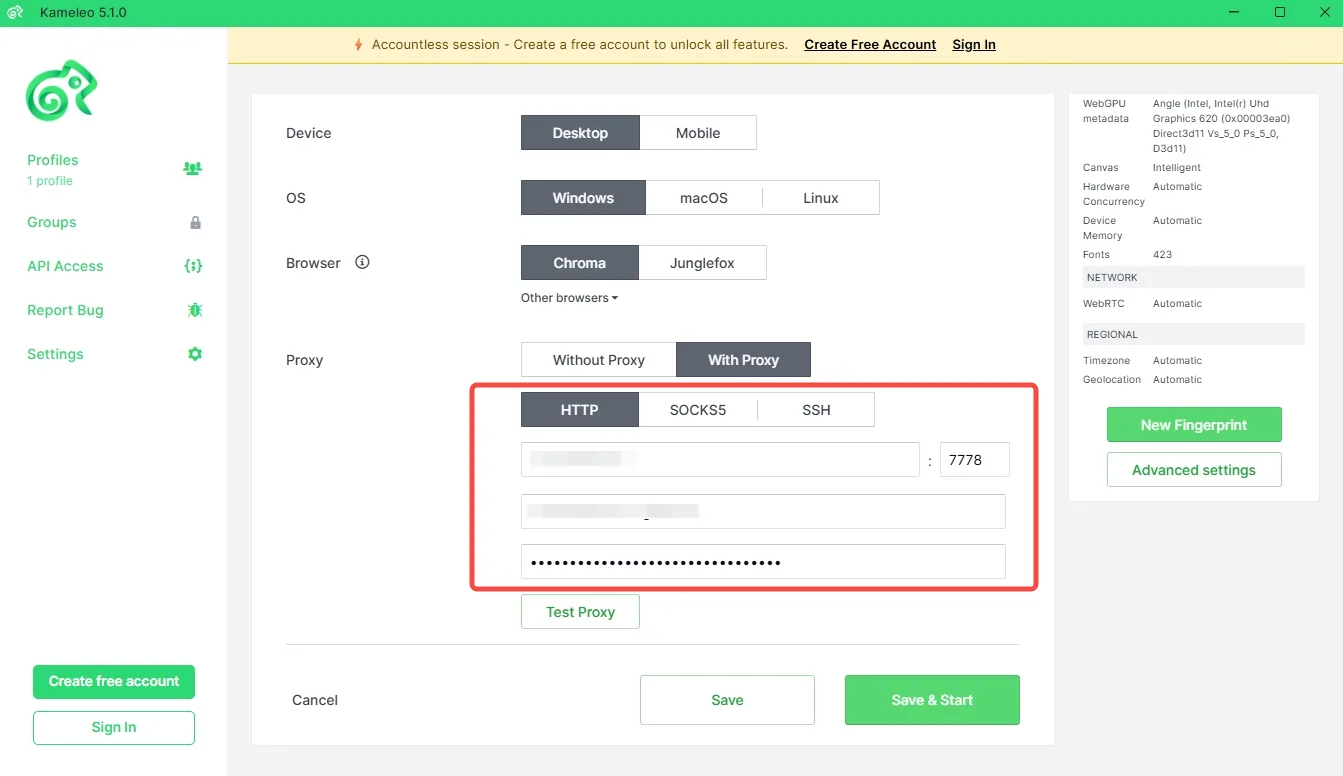Show Browser info tooltip icon
The width and height of the screenshot is (1343, 776).
[363, 263]
